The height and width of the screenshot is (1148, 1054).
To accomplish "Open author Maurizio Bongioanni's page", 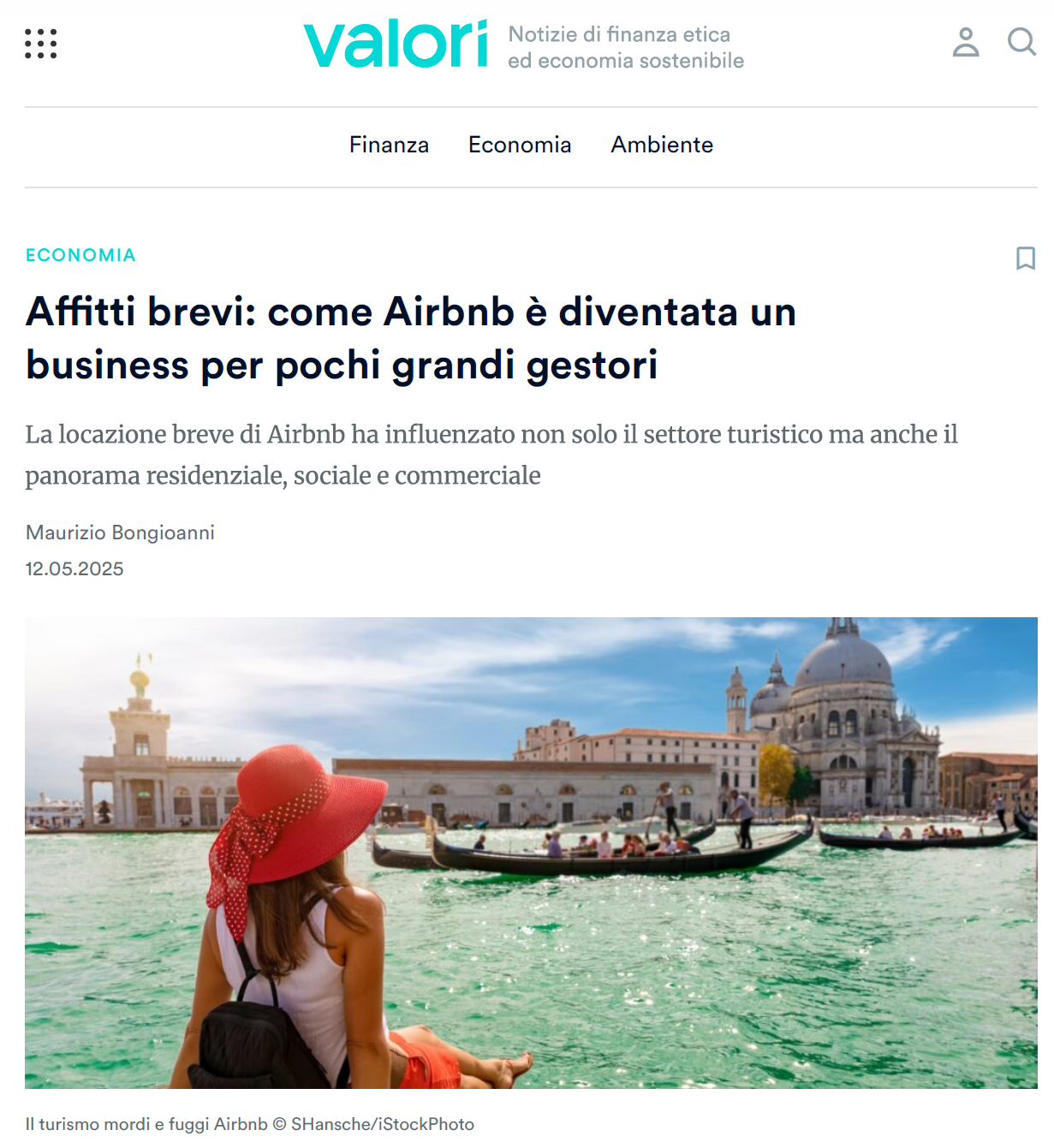I will point(120,532).
